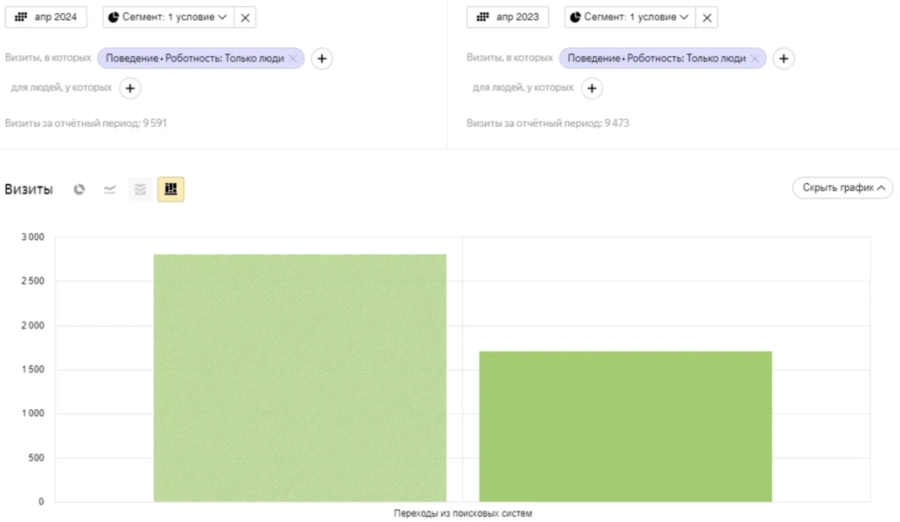Add people condition plus in апр 2023 segment

pyautogui.click(x=592, y=88)
